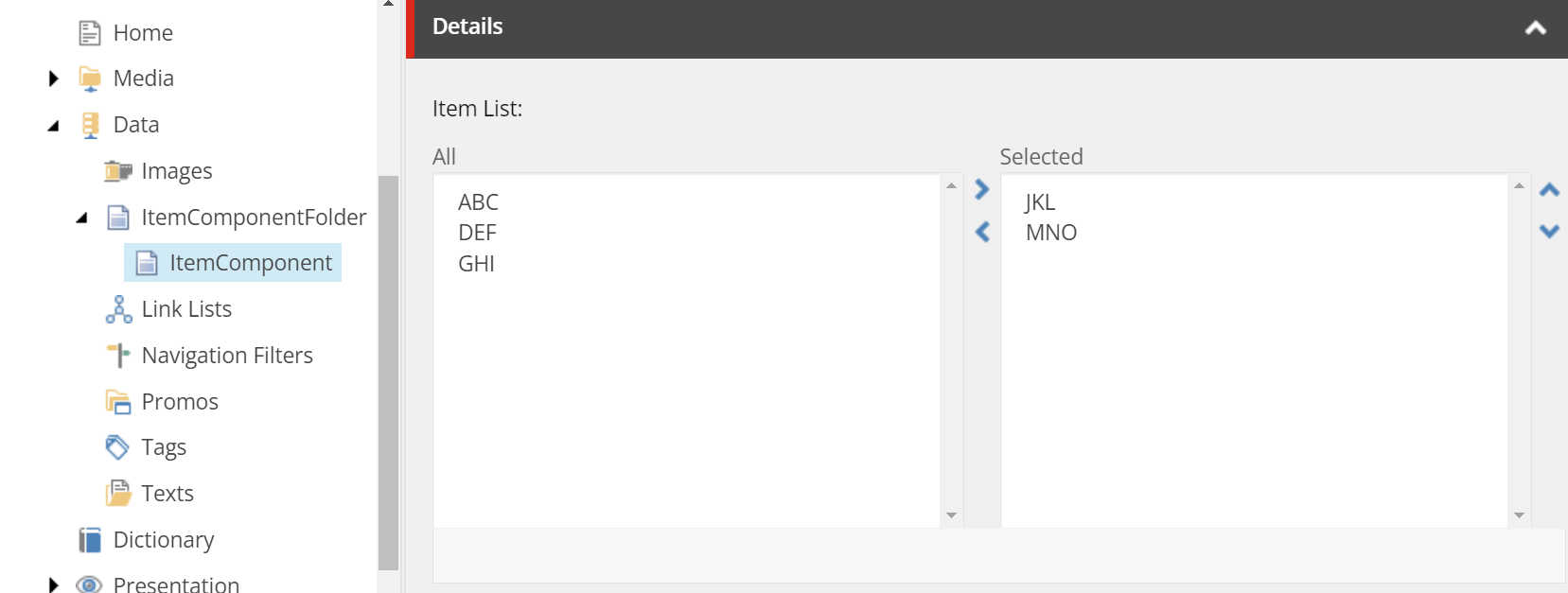Image resolution: width=1568 pixels, height=593 pixels.
Task: Click the Selected list scroll up arrow
Action: coord(1519,185)
